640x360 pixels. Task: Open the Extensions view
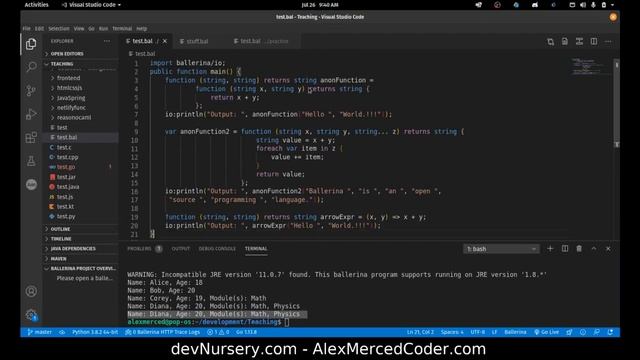point(31,138)
